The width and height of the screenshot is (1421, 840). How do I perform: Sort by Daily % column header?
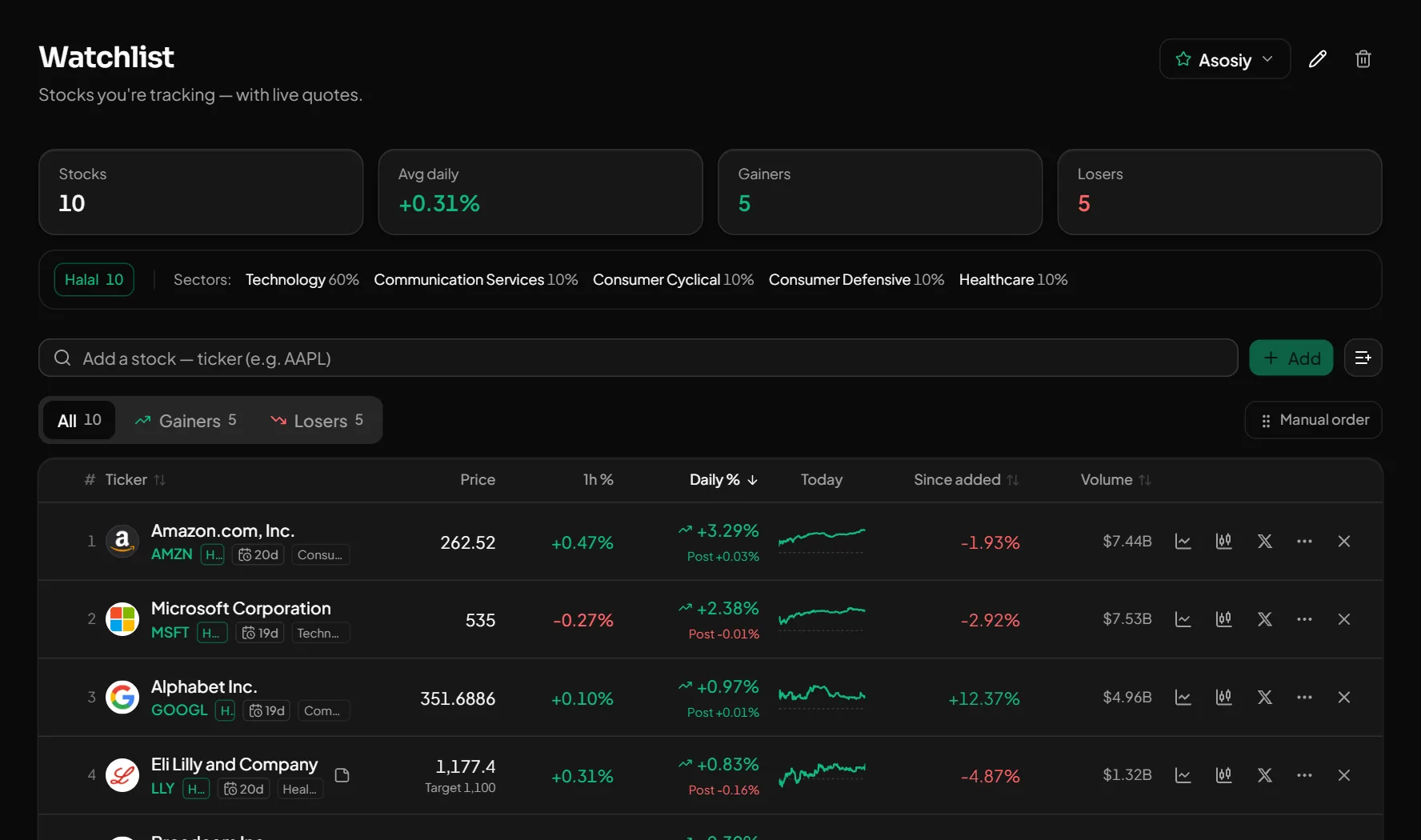723,480
